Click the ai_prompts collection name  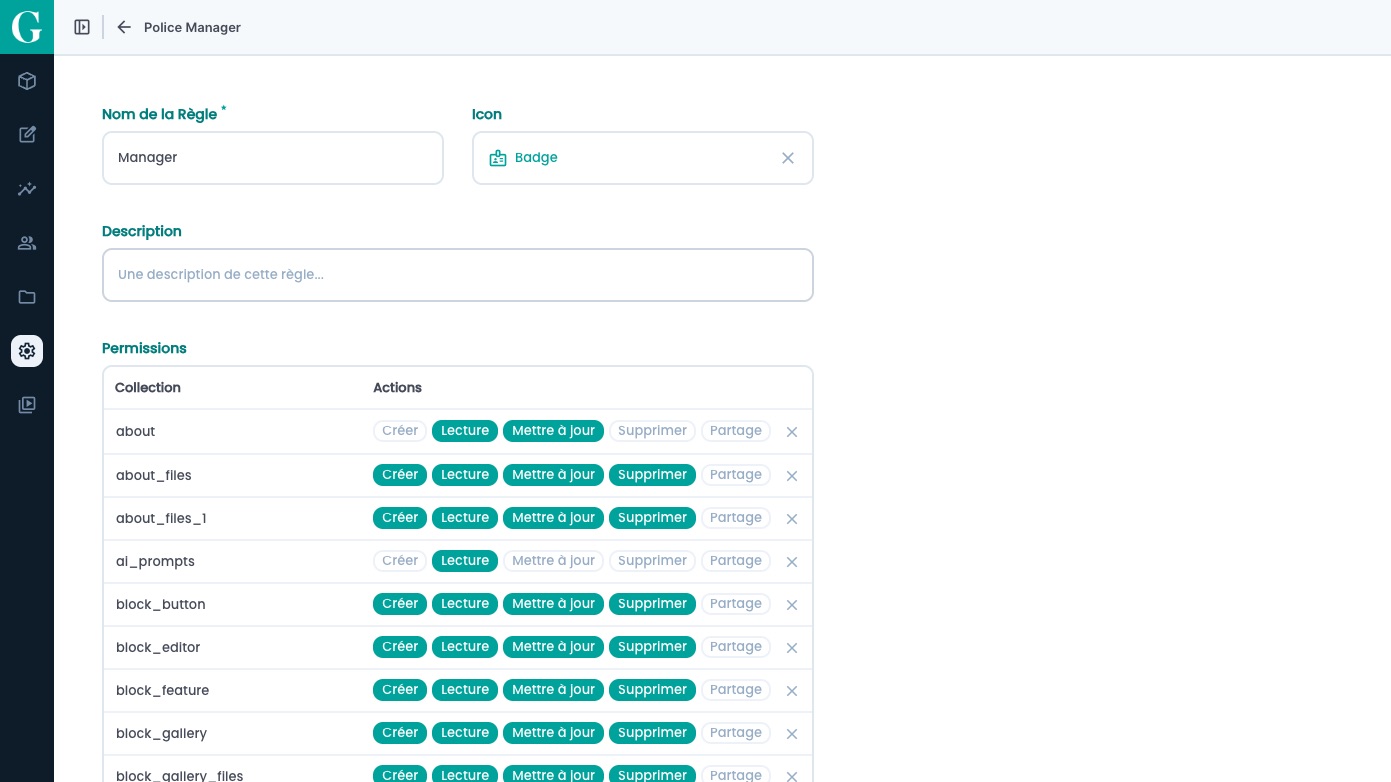pyautogui.click(x=155, y=562)
